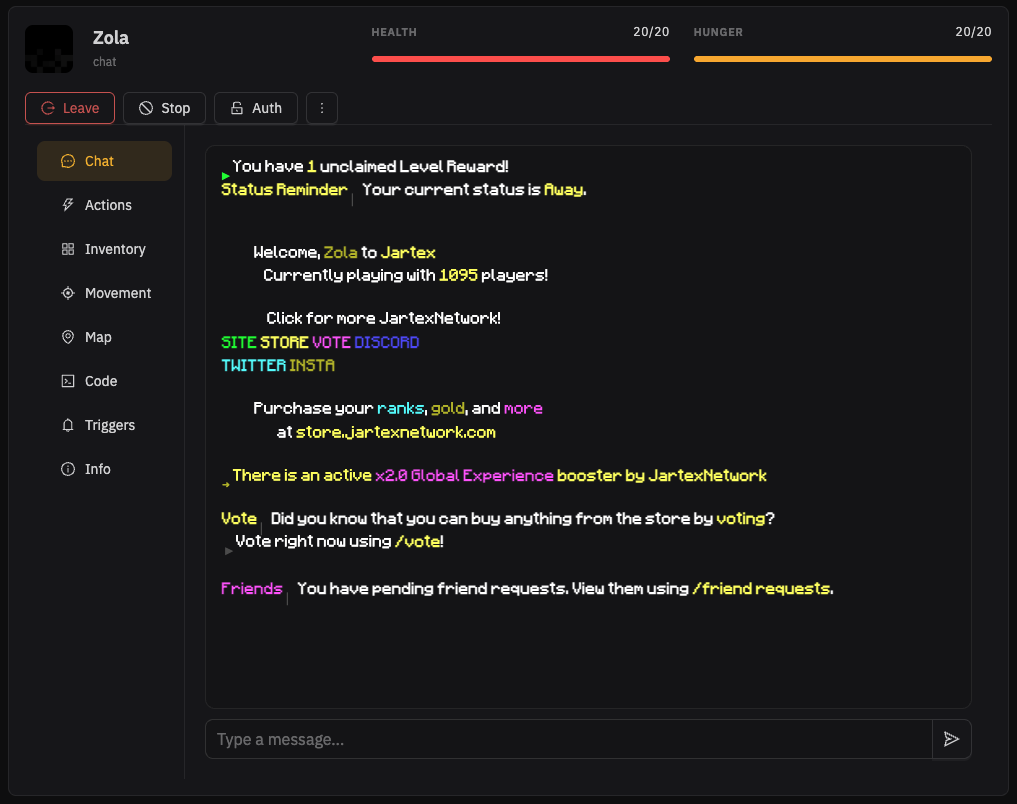1017x804 pixels.
Task: Click the /vote! command text
Action: tap(419, 541)
